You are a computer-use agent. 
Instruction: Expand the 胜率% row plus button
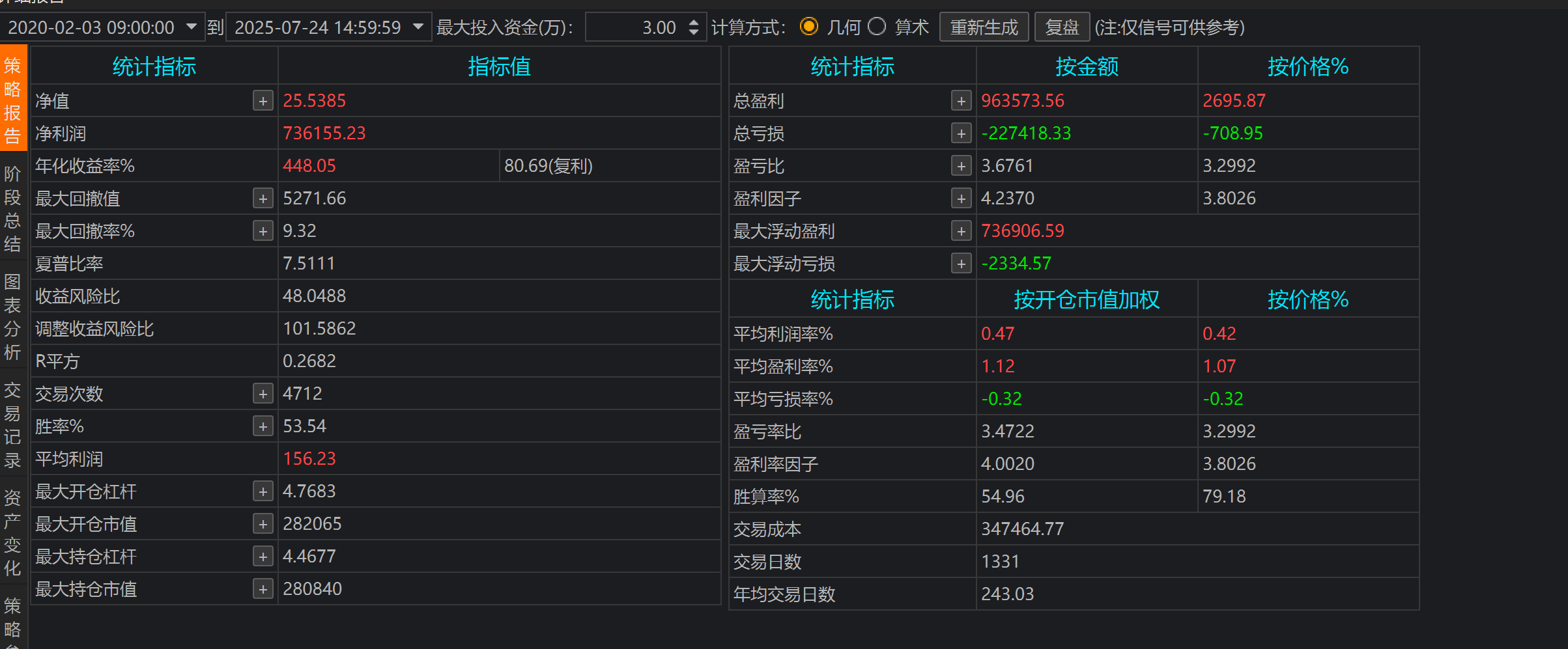coord(263,426)
